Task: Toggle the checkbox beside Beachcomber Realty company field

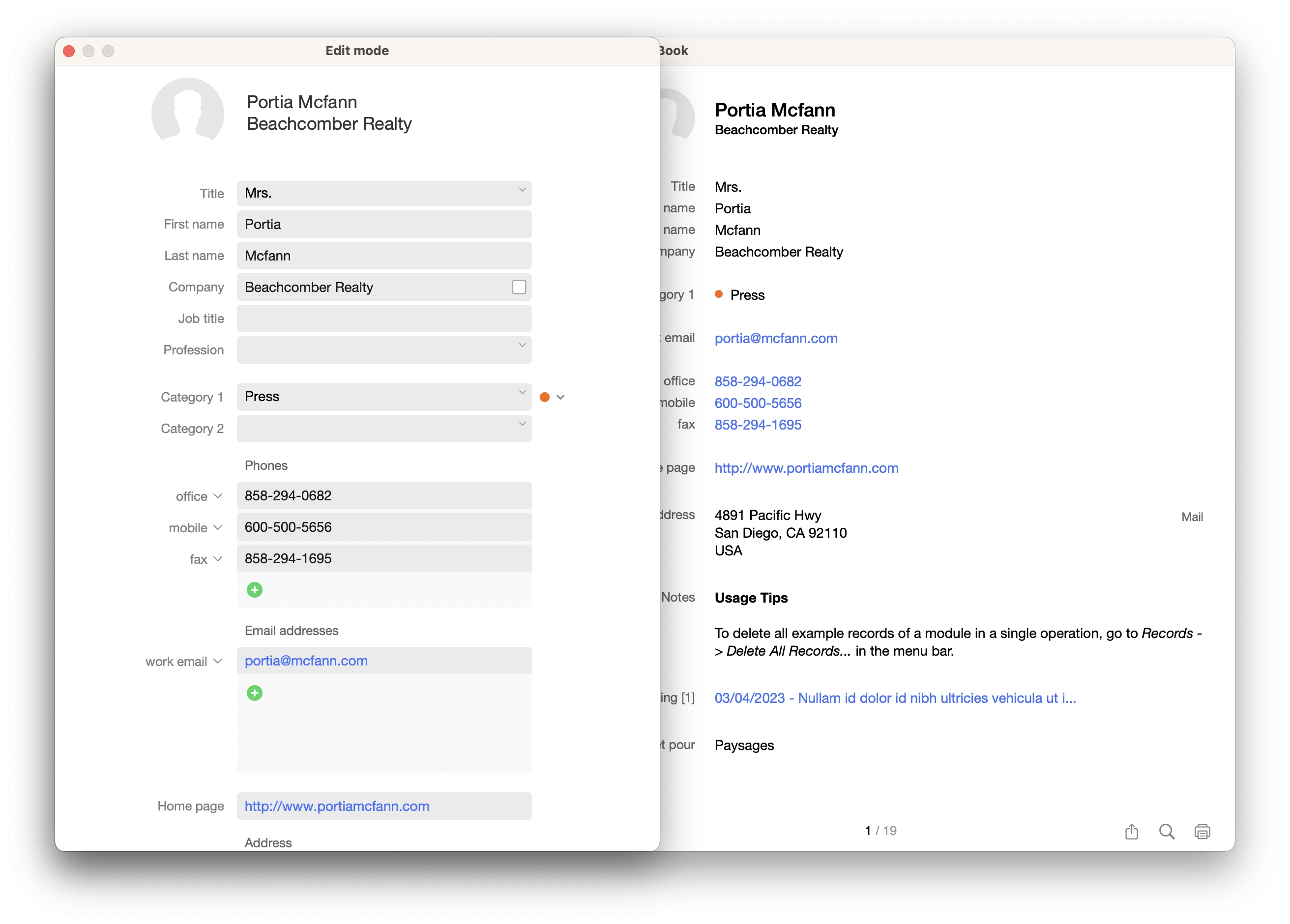Action: coord(518,287)
